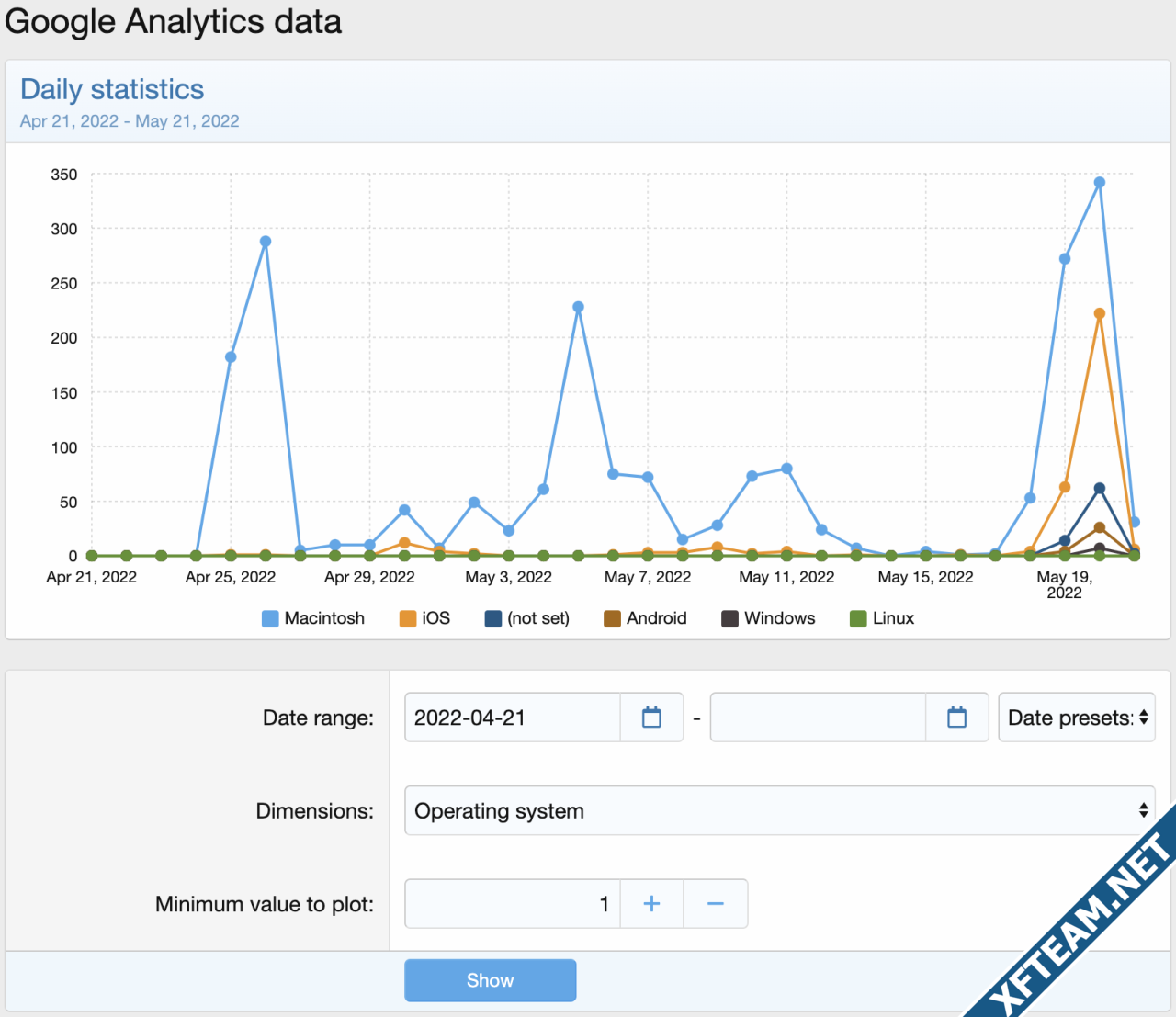The width and height of the screenshot is (1176, 1017).
Task: Click the Show button
Action: pyautogui.click(x=491, y=980)
